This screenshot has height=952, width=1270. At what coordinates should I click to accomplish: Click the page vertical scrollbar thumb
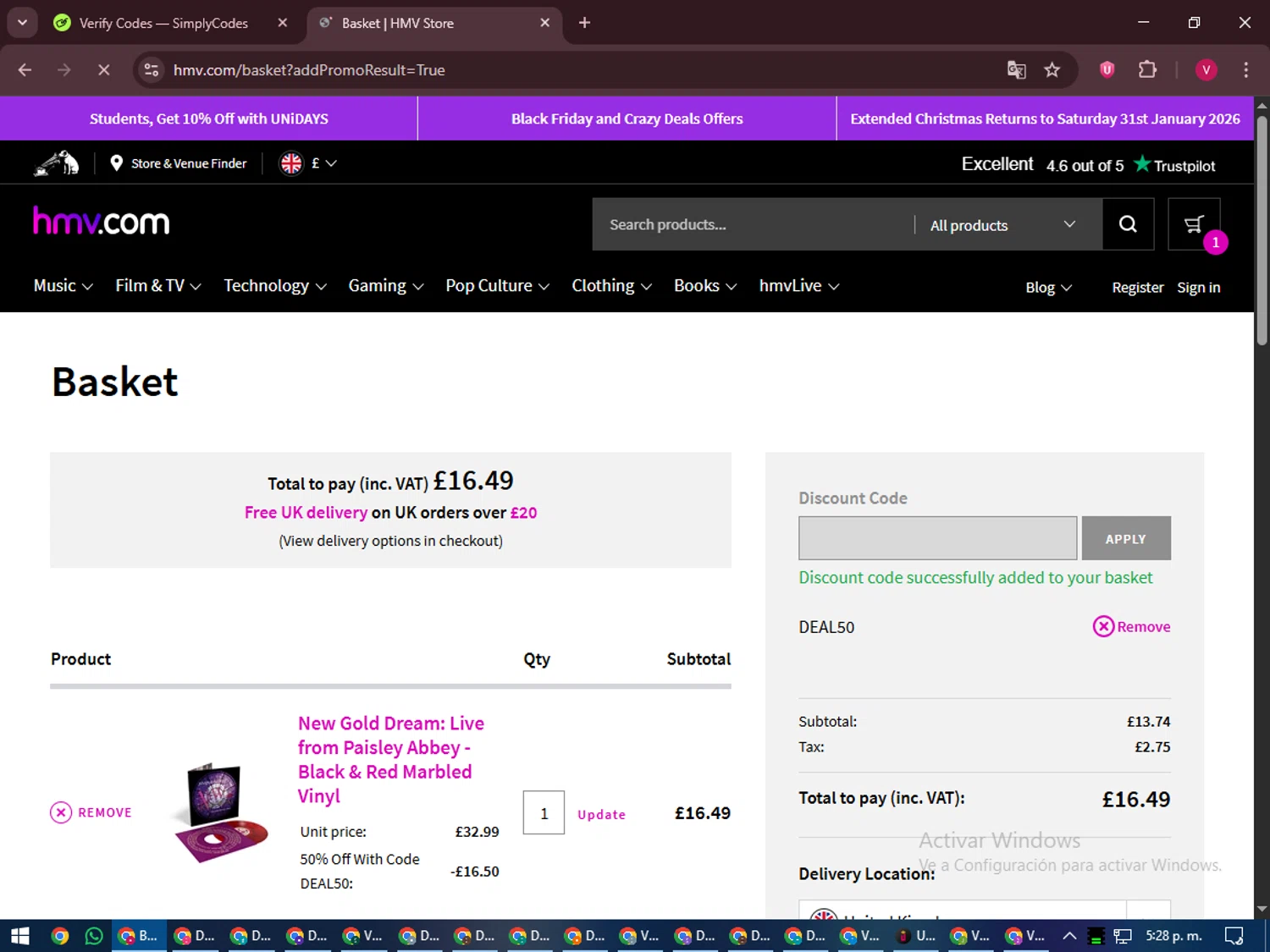1262,228
